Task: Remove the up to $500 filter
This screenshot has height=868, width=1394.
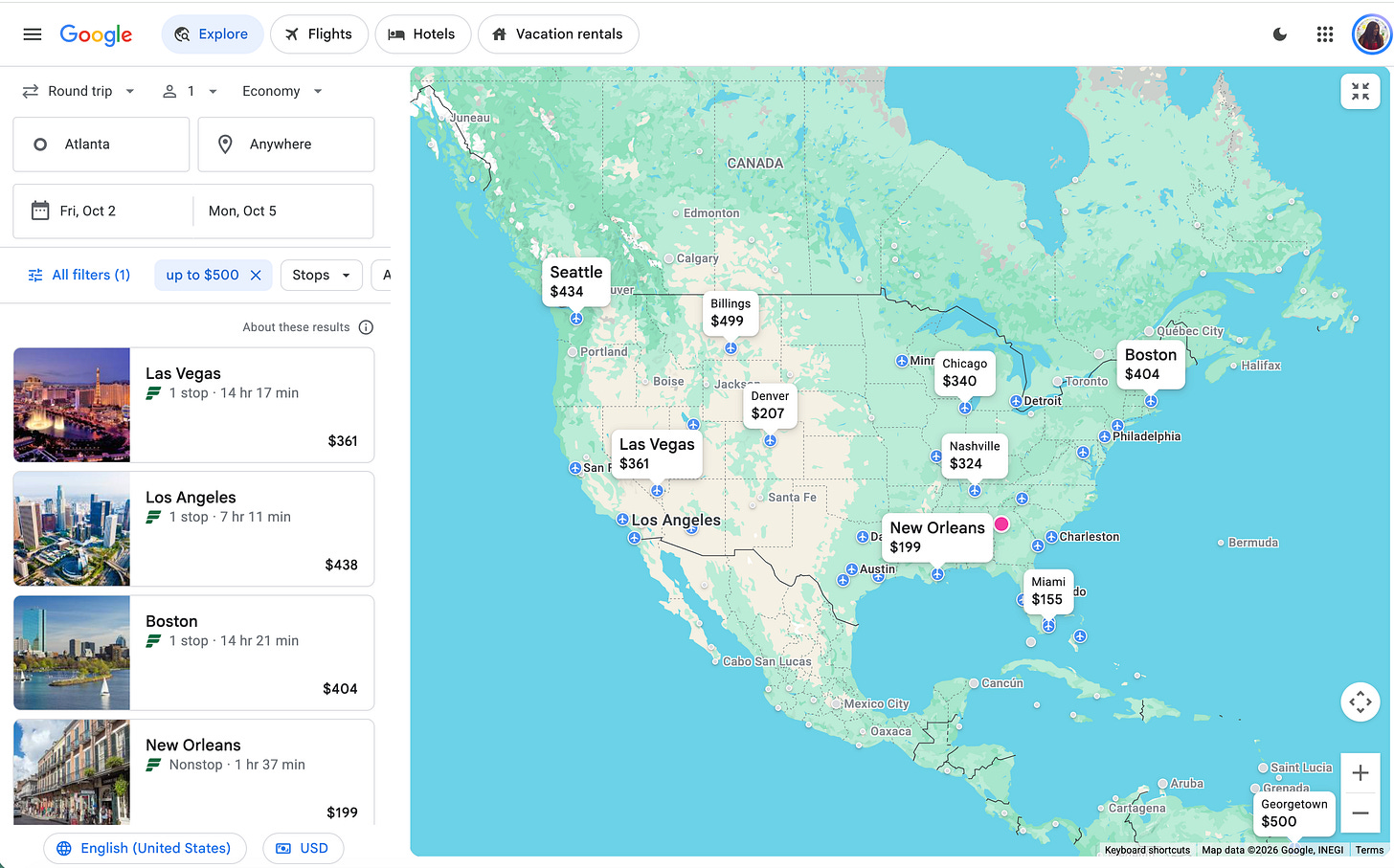Action: (256, 276)
